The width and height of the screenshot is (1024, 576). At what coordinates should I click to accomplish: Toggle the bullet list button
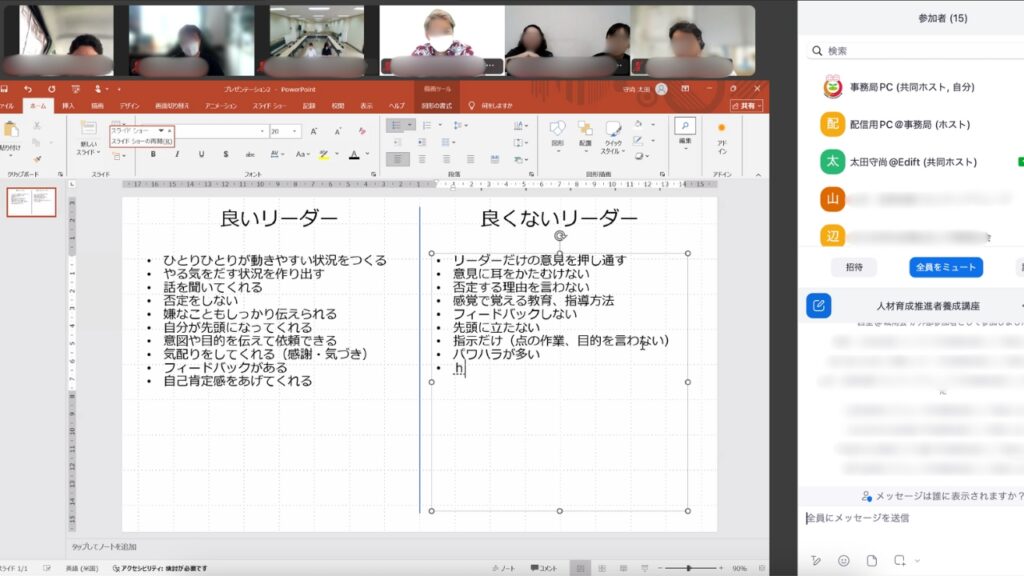pos(396,125)
